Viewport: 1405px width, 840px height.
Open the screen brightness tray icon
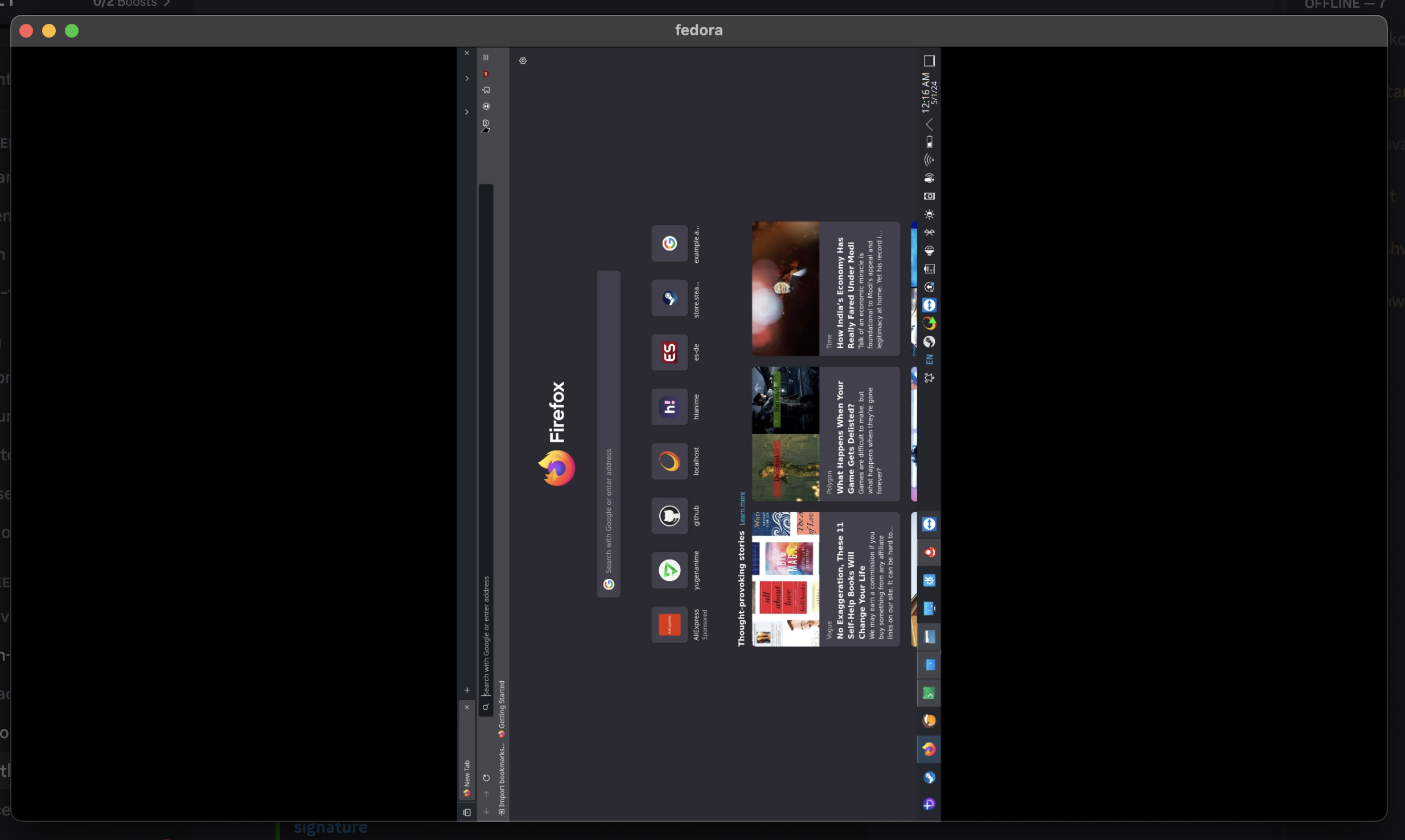[929, 214]
